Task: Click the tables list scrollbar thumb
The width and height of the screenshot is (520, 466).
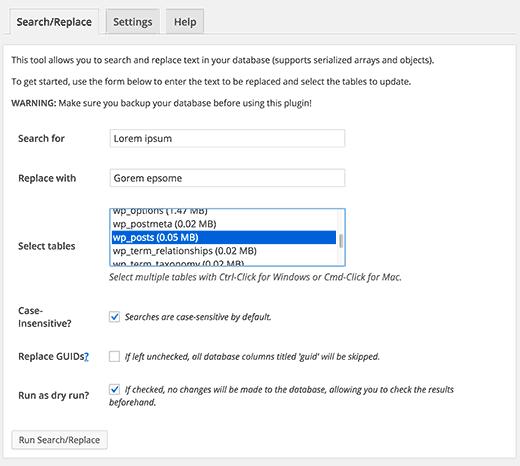Action: pyautogui.click(x=341, y=241)
